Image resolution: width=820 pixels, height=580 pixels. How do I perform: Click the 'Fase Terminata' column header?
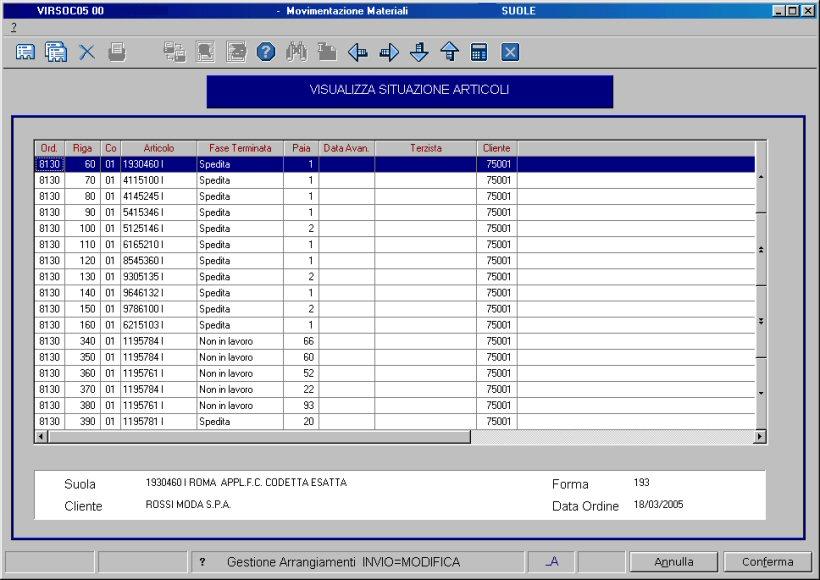[x=240, y=148]
